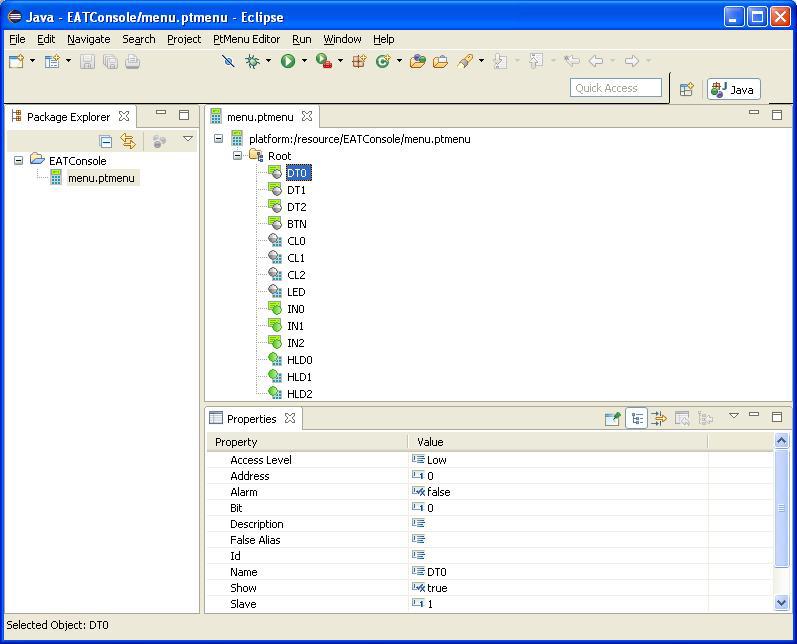
Task: Open the Run dropdown arrow
Action: tap(304, 61)
